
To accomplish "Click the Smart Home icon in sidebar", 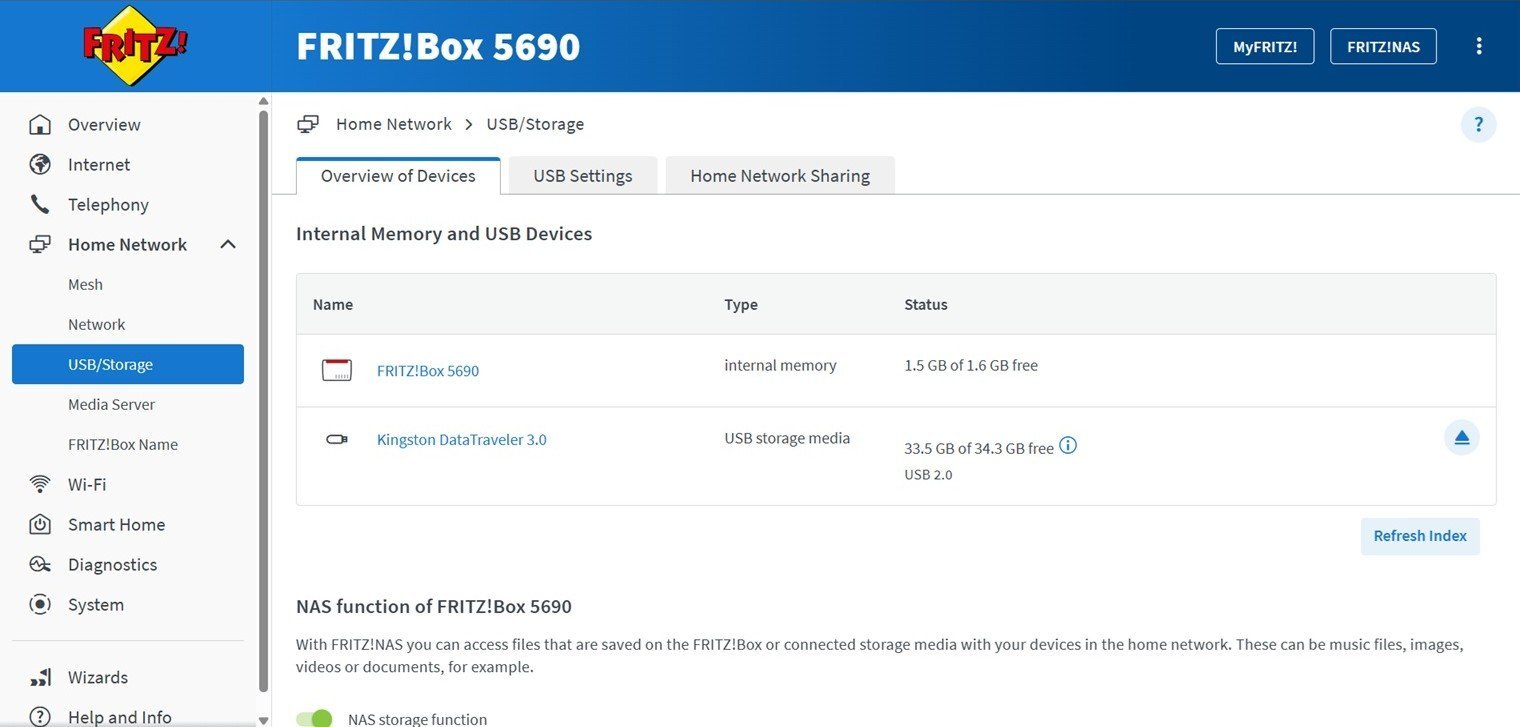I will point(40,525).
